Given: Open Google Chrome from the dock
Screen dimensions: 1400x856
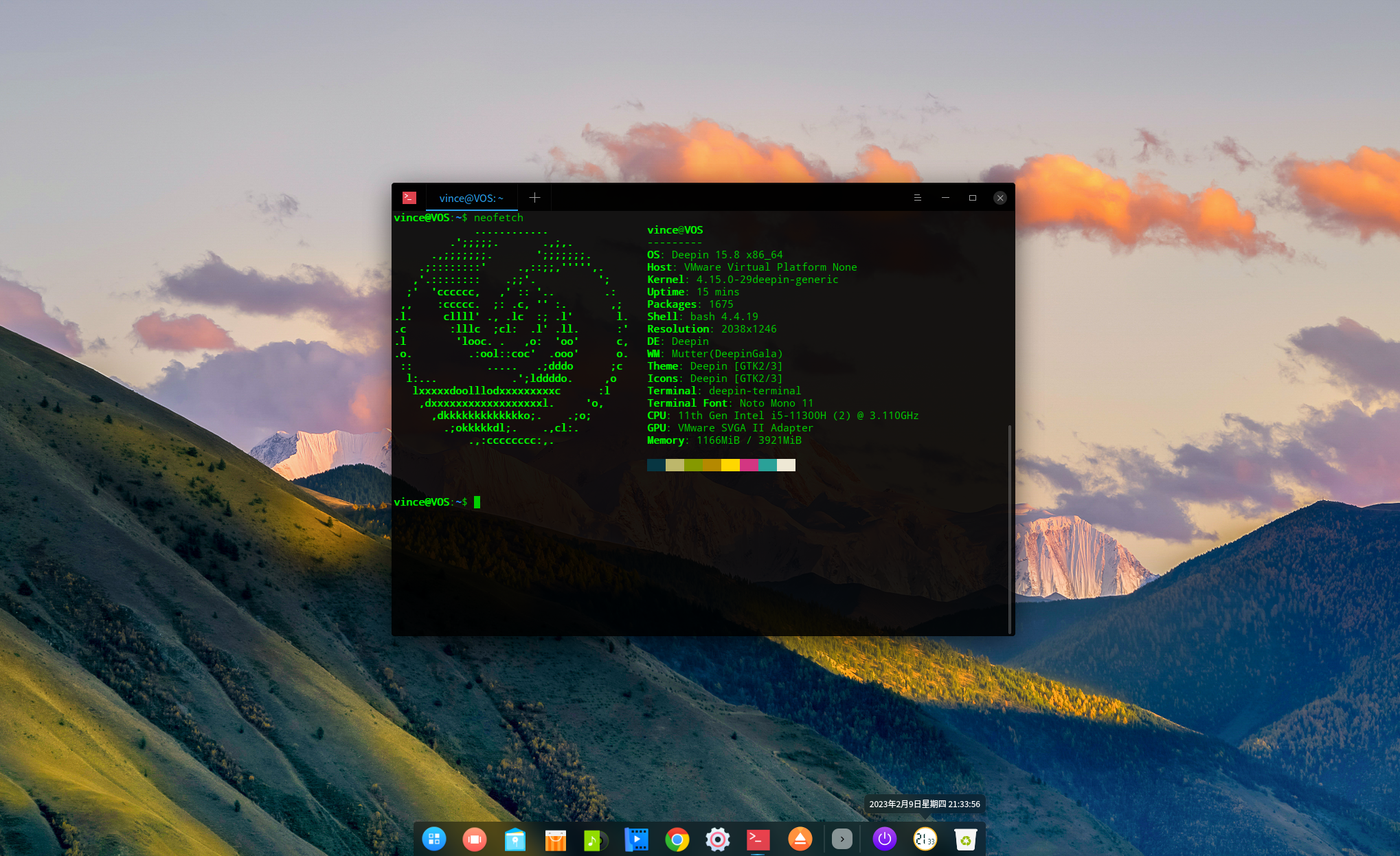Looking at the screenshot, I should coord(677,839).
